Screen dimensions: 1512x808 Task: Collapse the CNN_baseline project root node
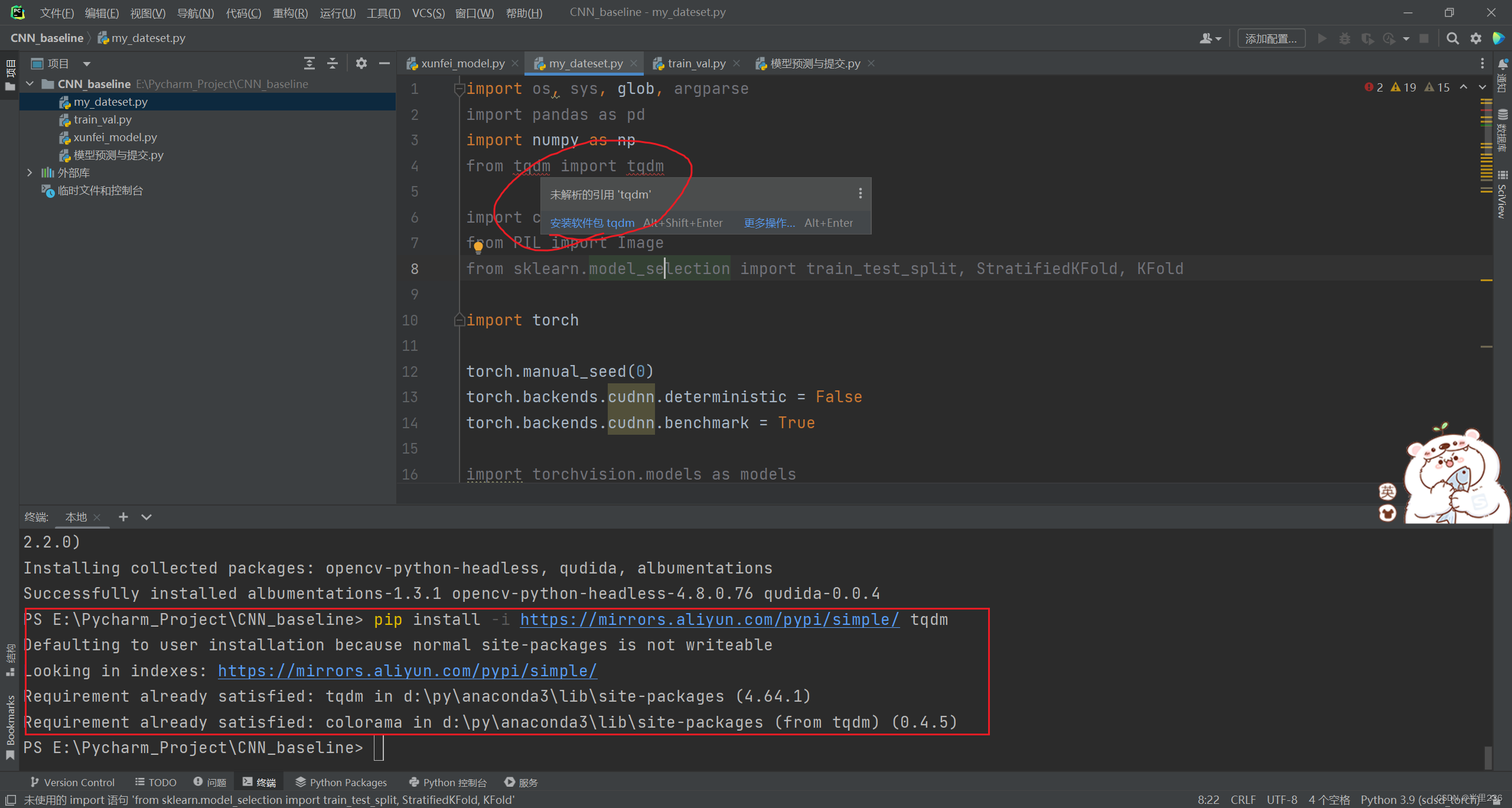coord(30,84)
